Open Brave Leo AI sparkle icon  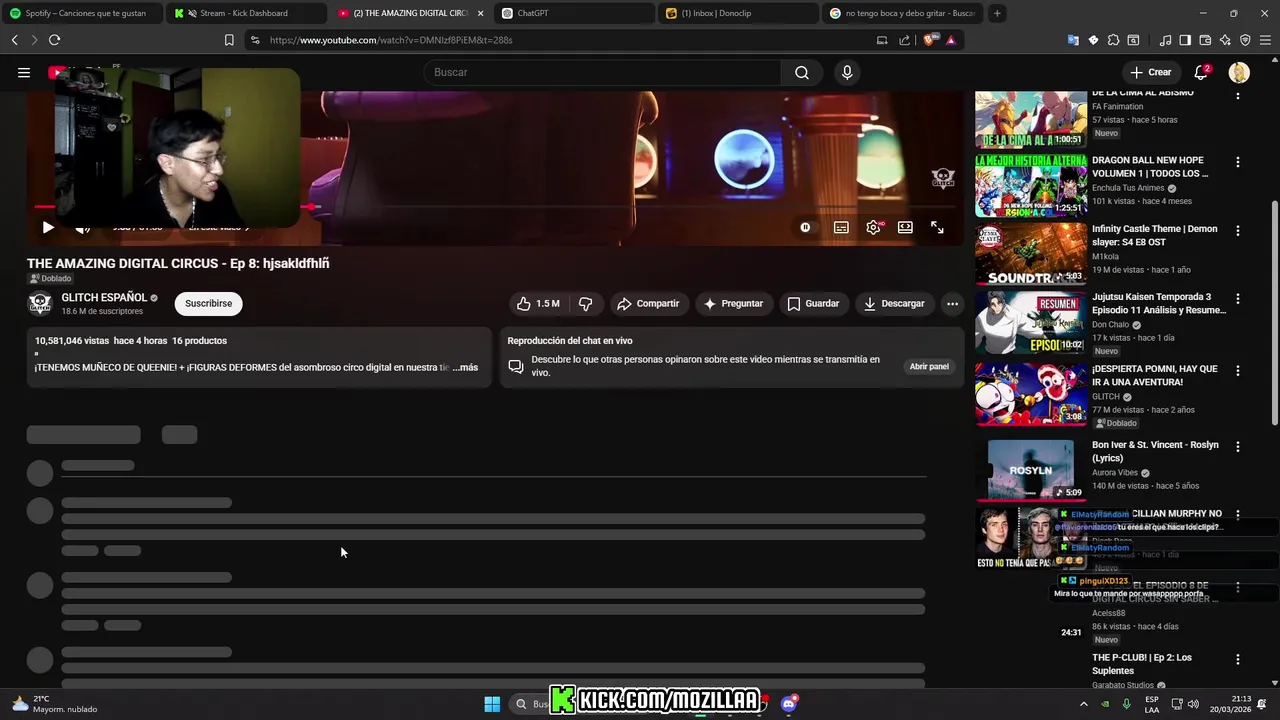click(x=1225, y=40)
